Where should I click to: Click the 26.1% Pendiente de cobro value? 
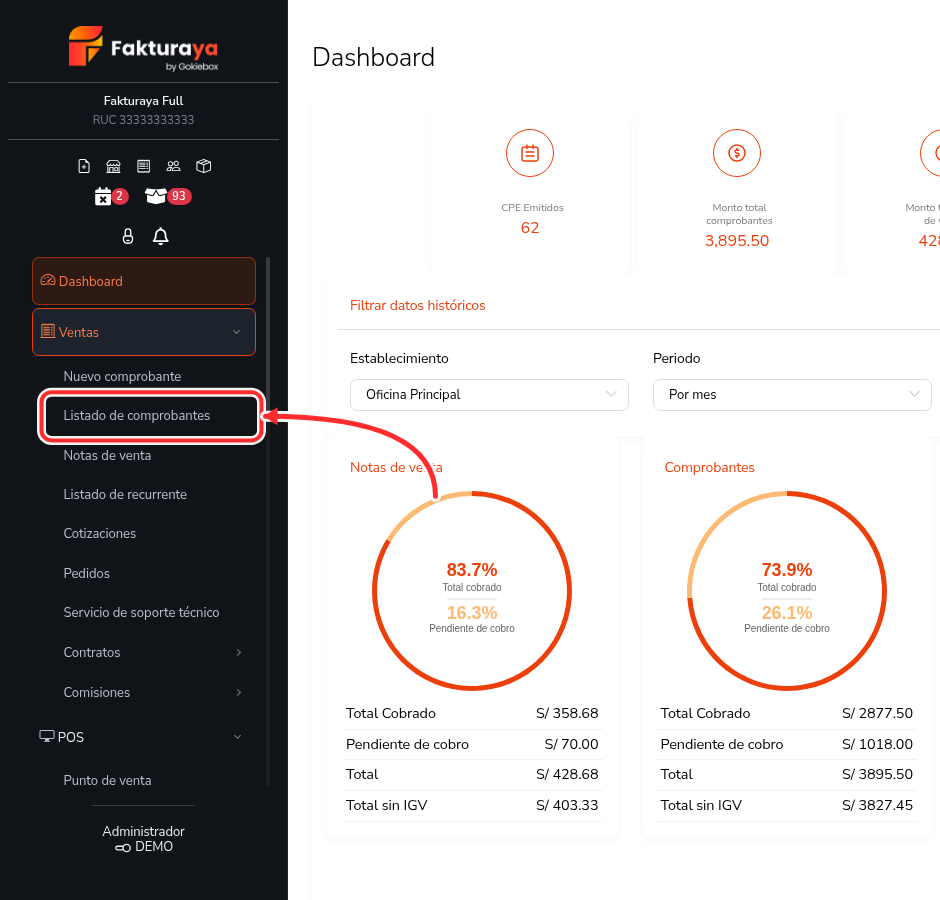787,613
